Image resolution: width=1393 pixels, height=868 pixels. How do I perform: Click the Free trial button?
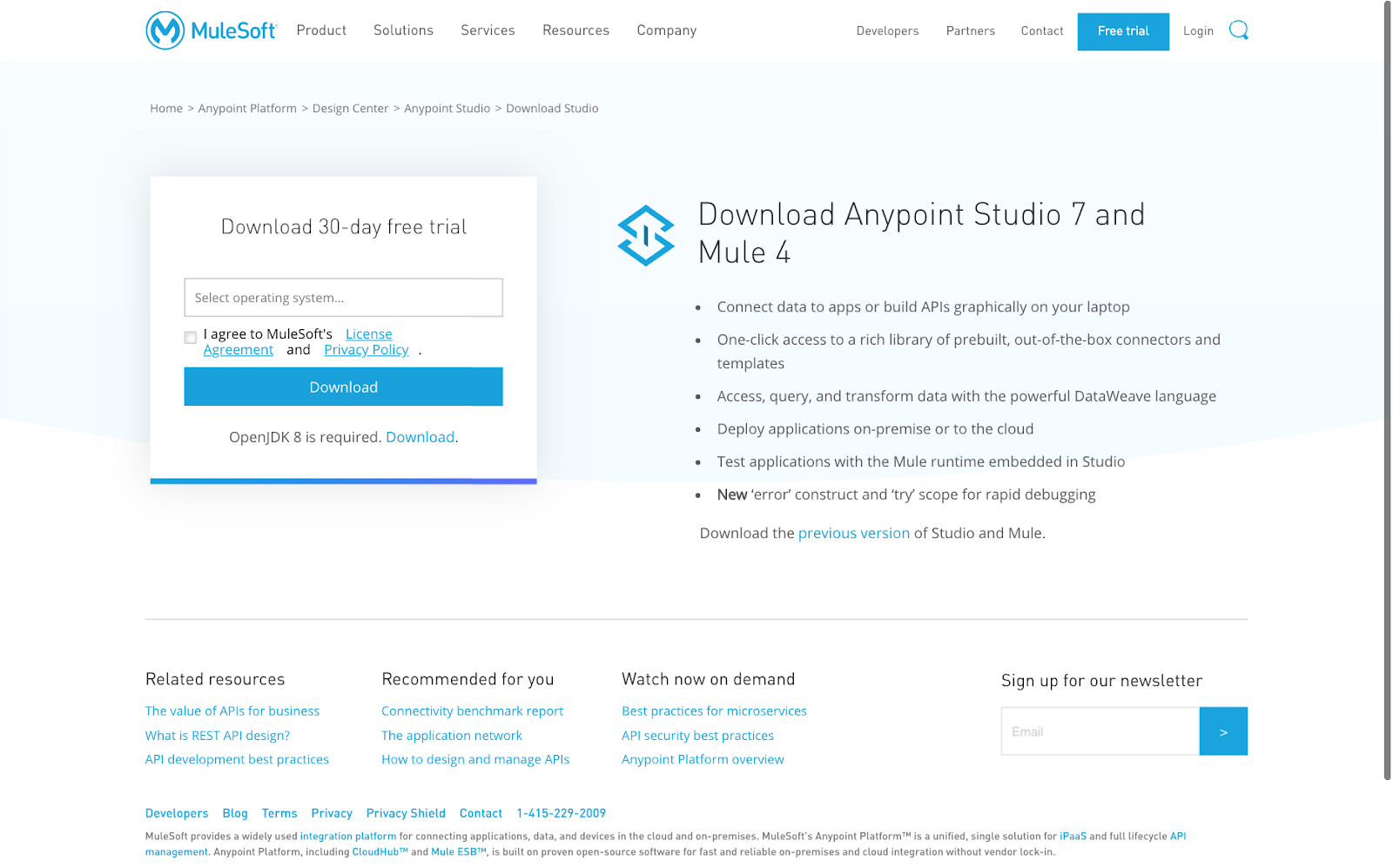tap(1123, 31)
